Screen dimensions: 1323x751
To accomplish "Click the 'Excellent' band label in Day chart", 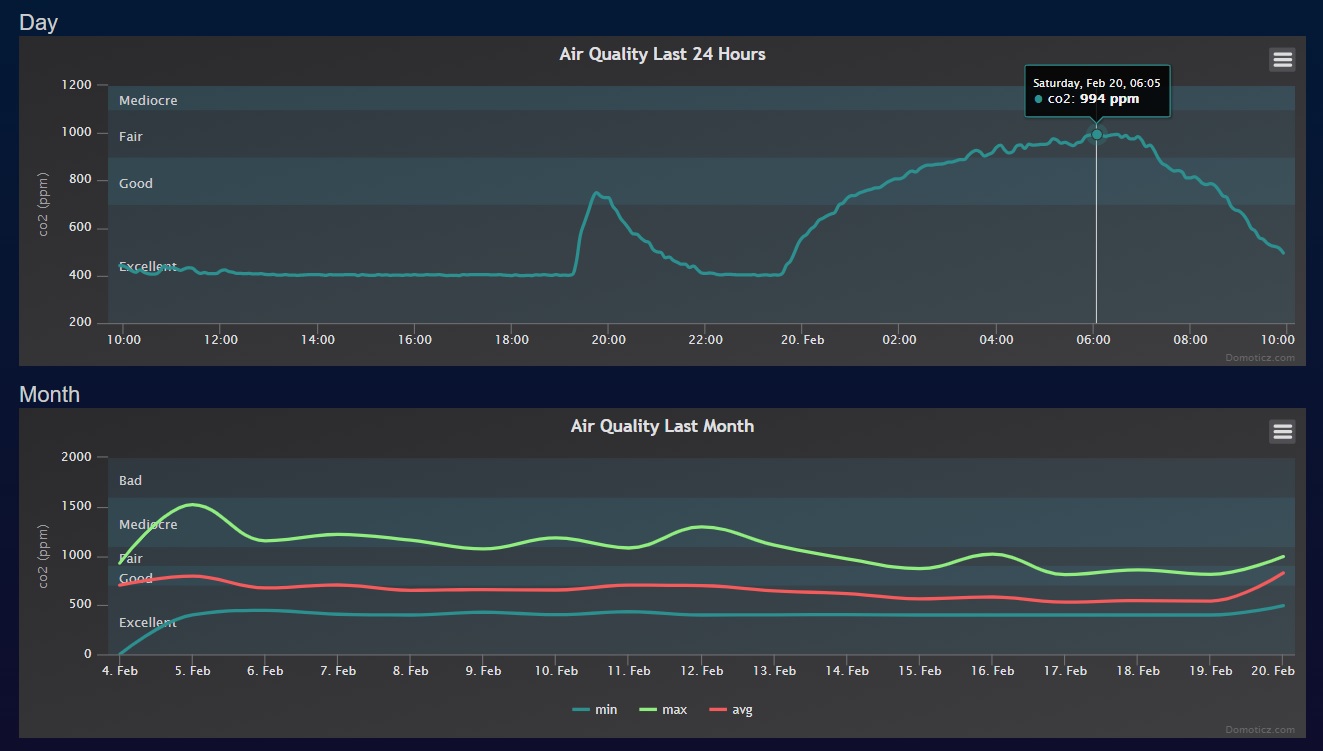I will [x=148, y=267].
